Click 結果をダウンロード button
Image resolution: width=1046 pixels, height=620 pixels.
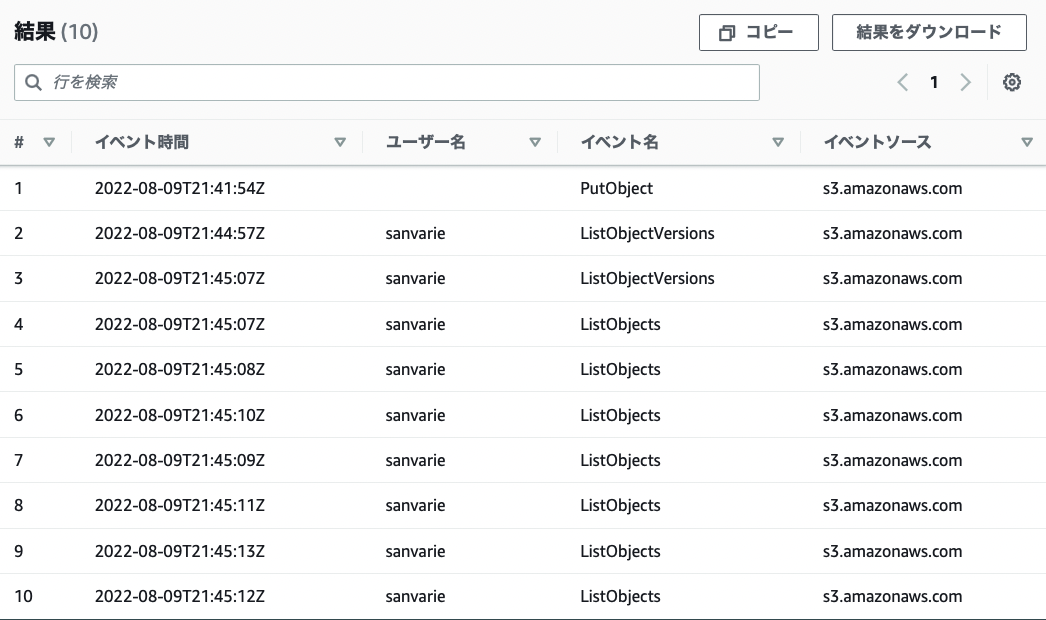[x=929, y=32]
